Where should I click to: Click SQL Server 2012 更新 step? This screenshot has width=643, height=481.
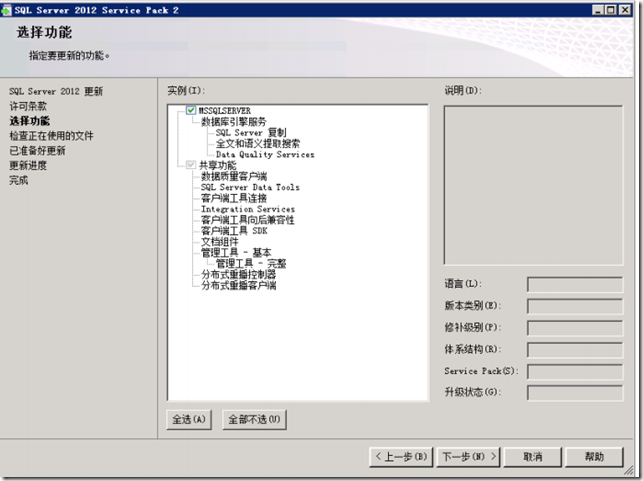pos(56,91)
